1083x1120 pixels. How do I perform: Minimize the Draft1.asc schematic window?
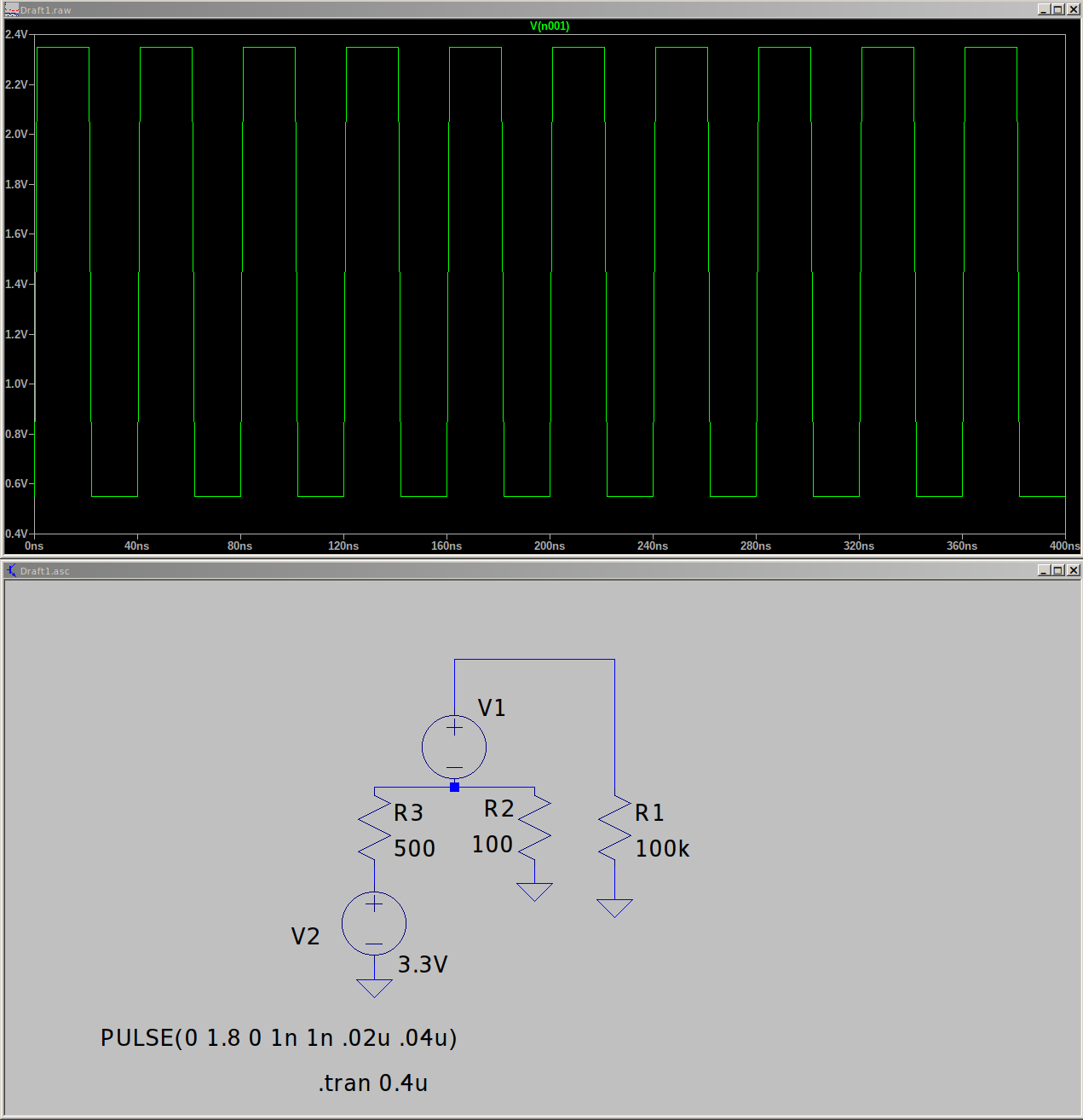tap(1044, 570)
